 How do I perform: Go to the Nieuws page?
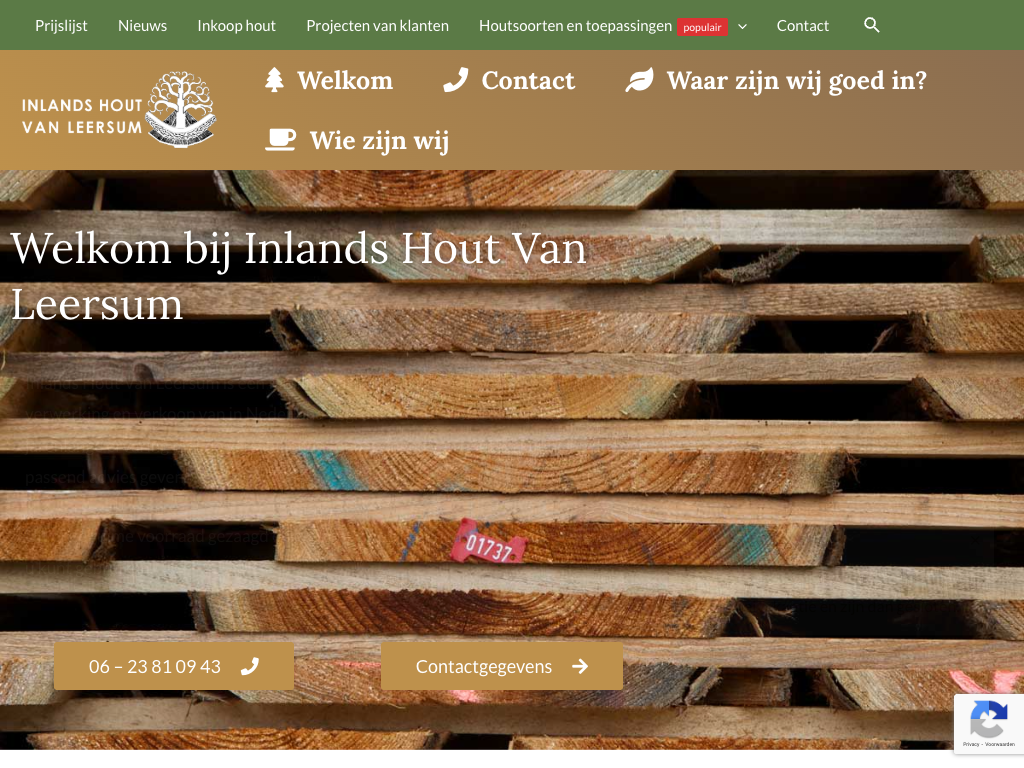pyautogui.click(x=142, y=25)
